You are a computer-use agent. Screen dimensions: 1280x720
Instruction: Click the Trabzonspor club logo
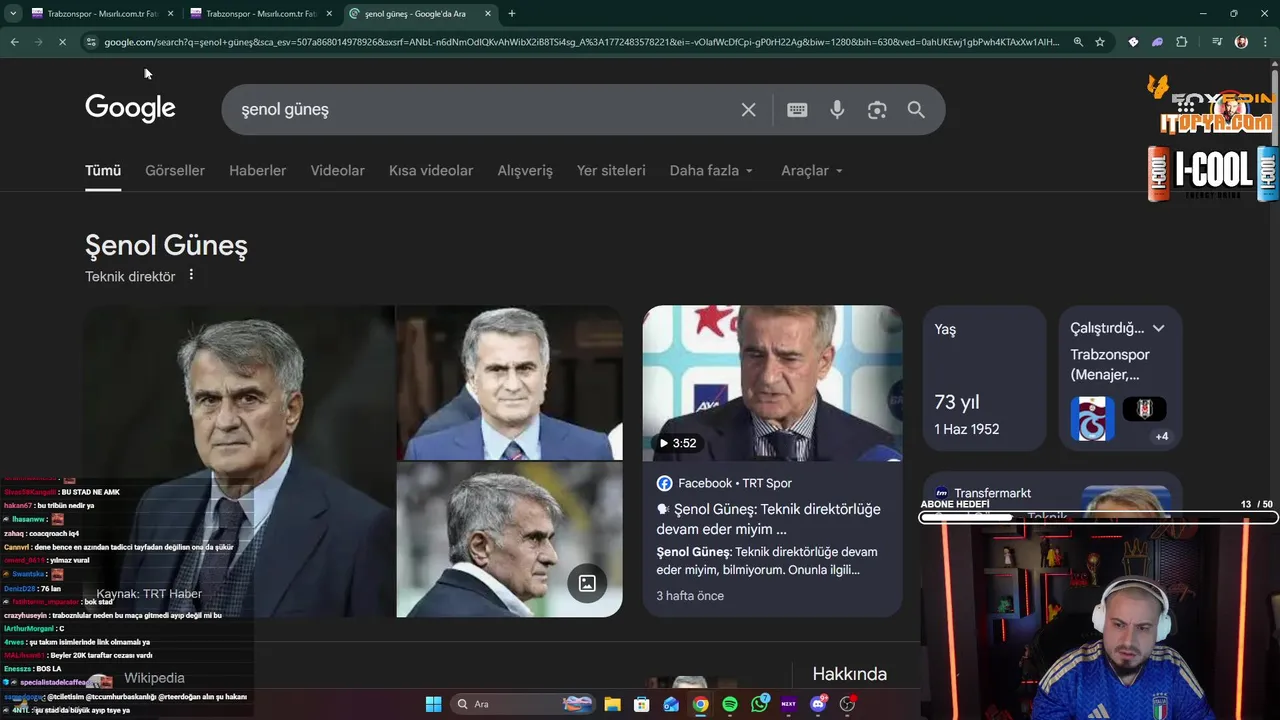[x=1092, y=419]
